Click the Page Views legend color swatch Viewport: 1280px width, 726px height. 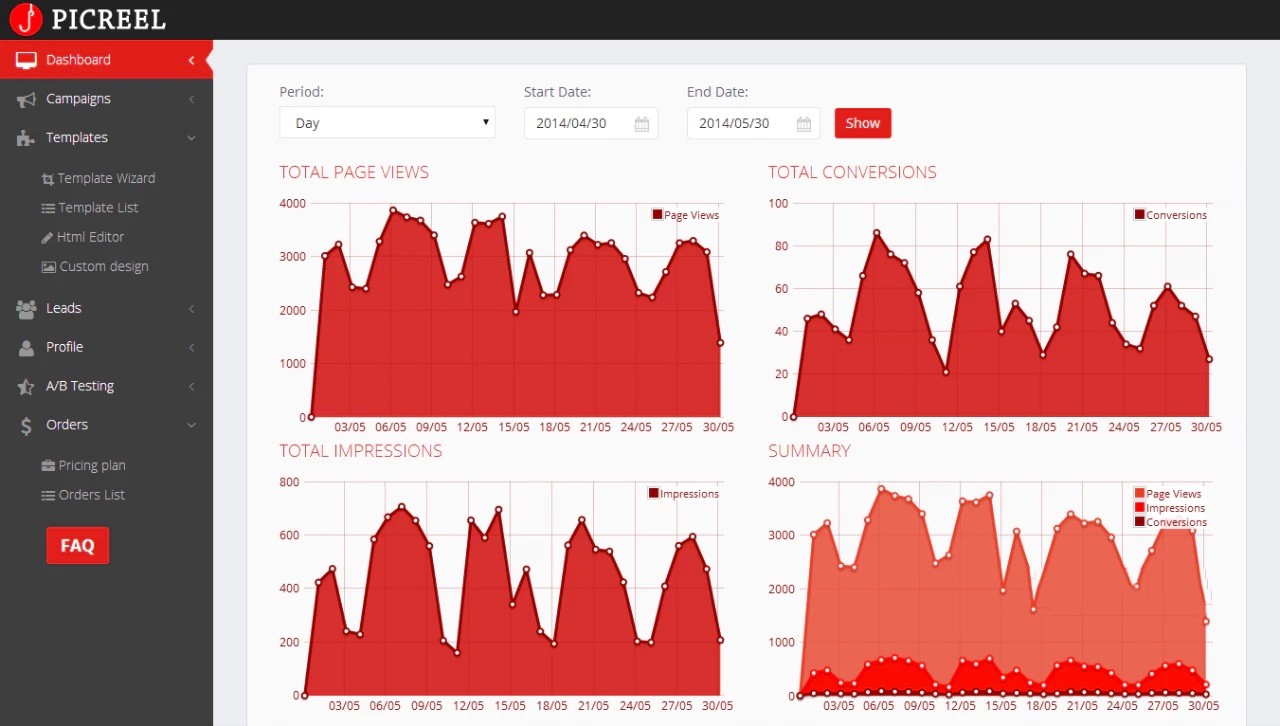click(x=657, y=215)
